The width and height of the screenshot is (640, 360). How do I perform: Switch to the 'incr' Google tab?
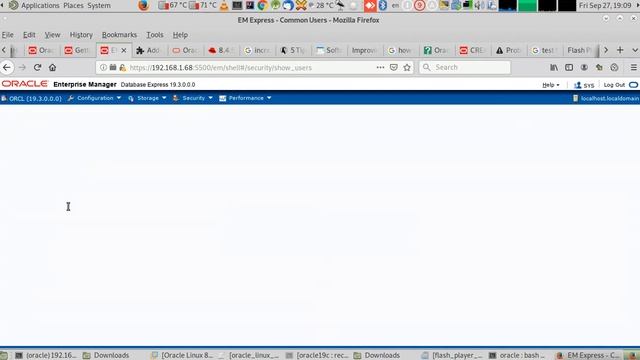pyautogui.click(x=257, y=50)
